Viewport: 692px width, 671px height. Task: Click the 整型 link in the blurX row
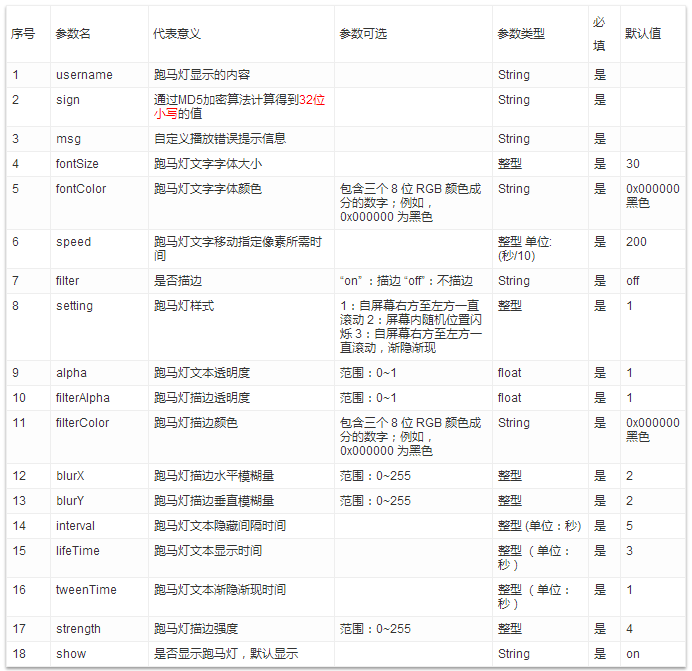[509, 476]
